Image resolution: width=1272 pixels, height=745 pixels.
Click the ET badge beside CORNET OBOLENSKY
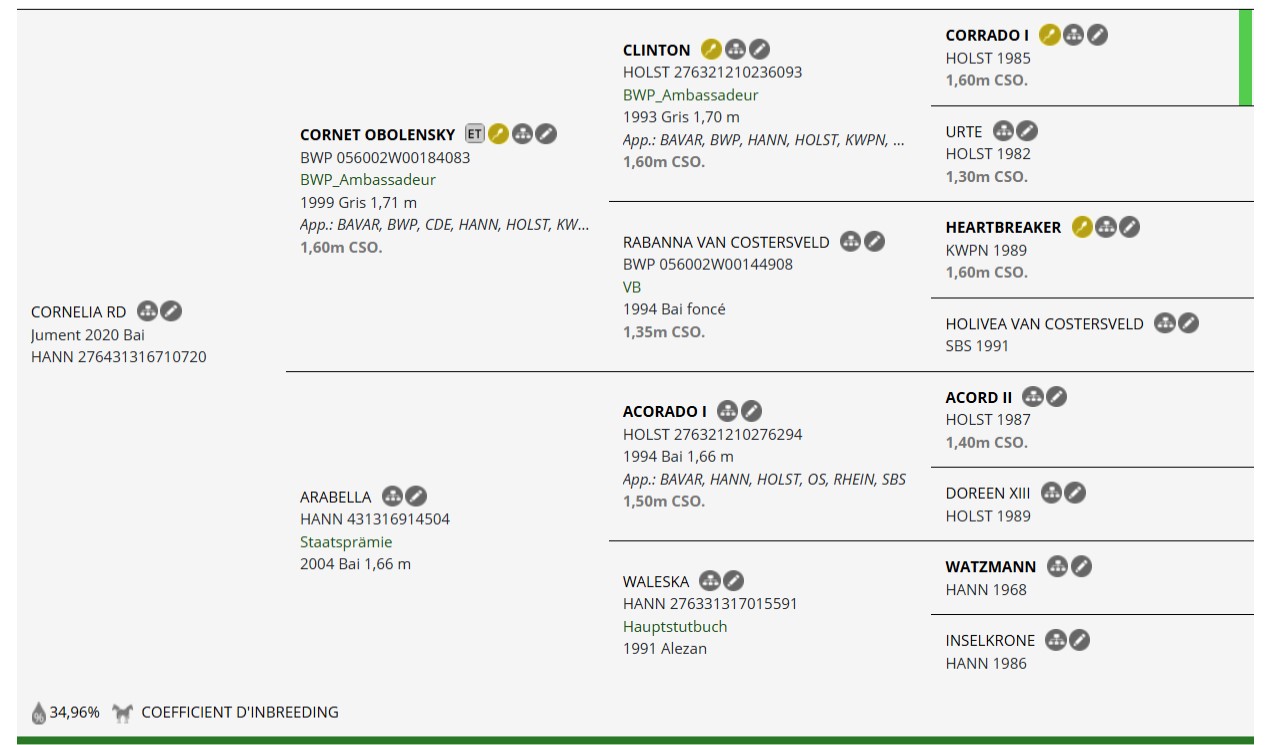475,134
